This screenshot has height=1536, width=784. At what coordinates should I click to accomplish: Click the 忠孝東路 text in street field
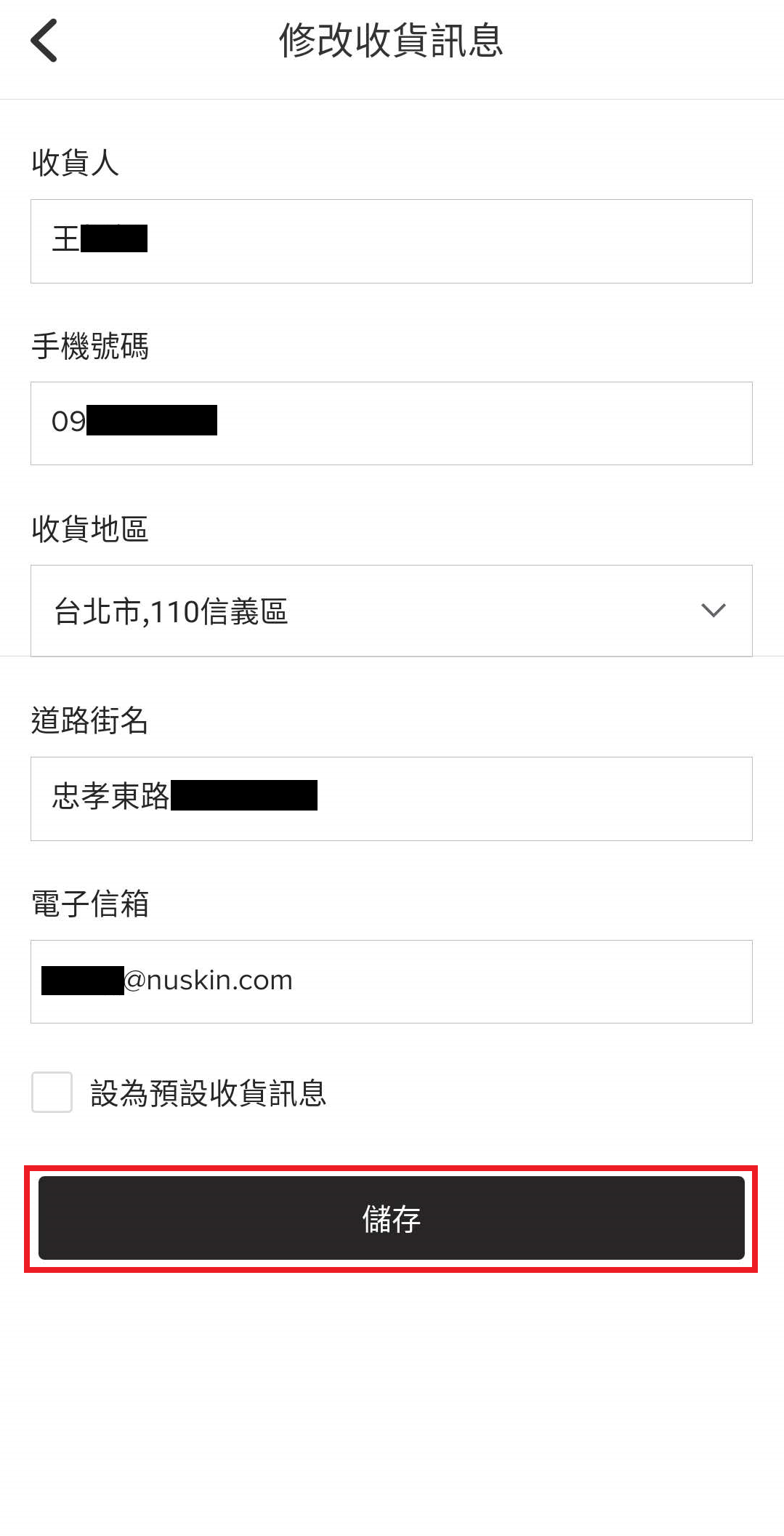tap(110, 796)
